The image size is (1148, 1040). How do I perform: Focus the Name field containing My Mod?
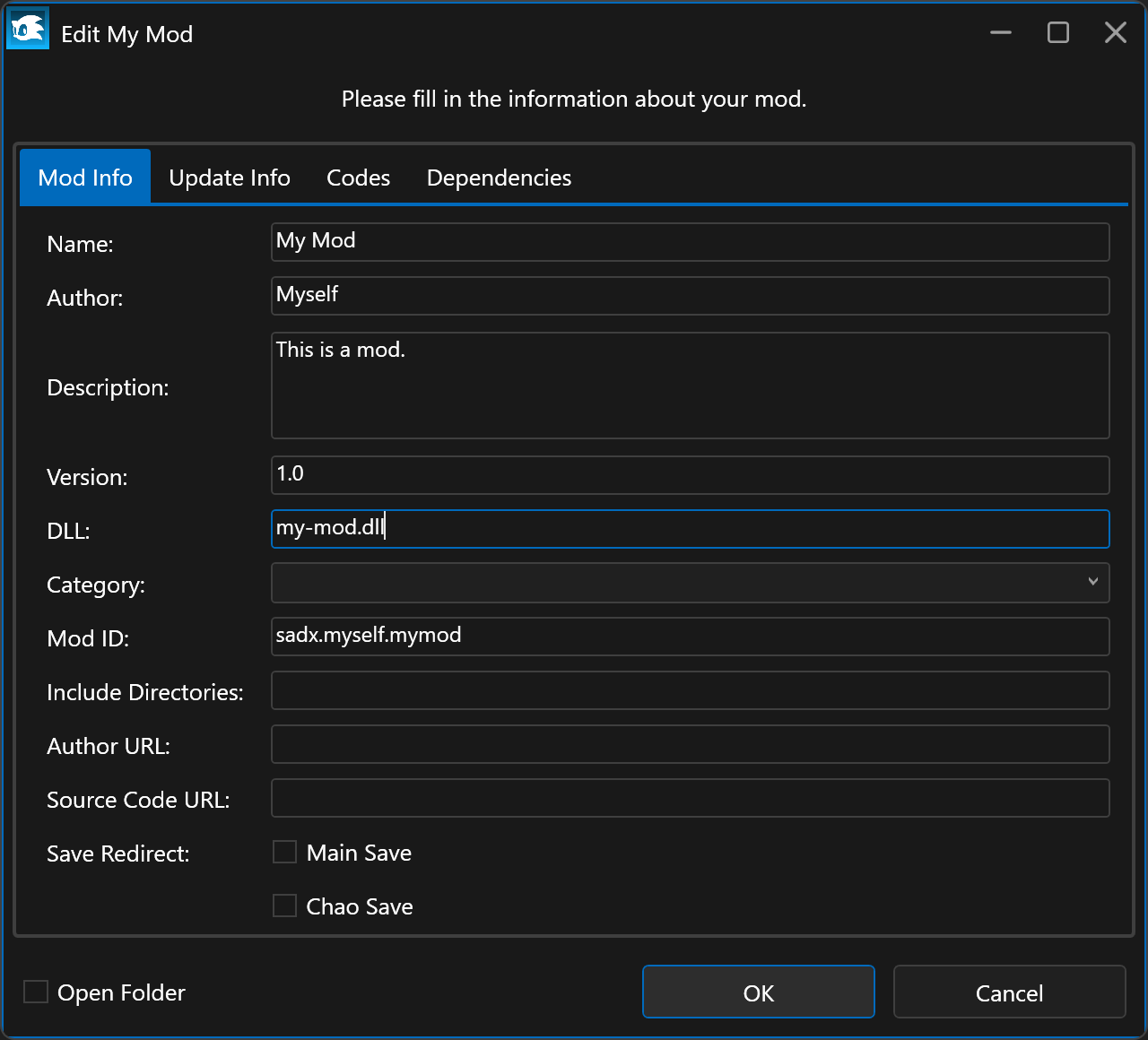click(x=690, y=242)
